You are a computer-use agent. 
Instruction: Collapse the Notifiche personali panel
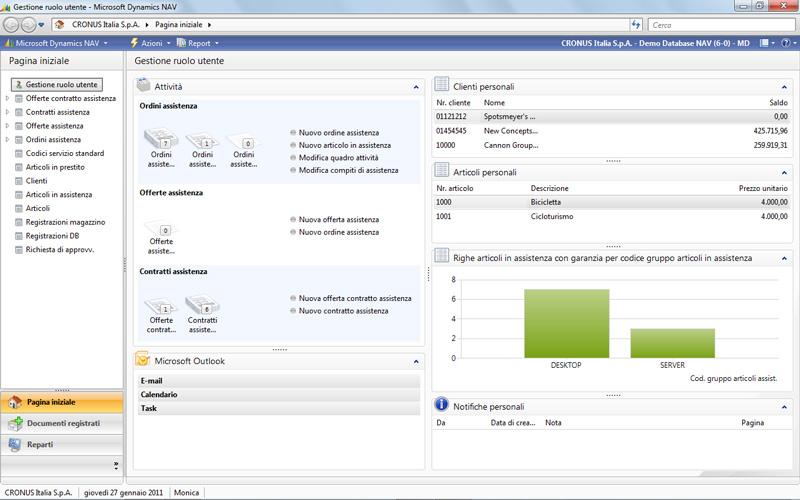[784, 408]
